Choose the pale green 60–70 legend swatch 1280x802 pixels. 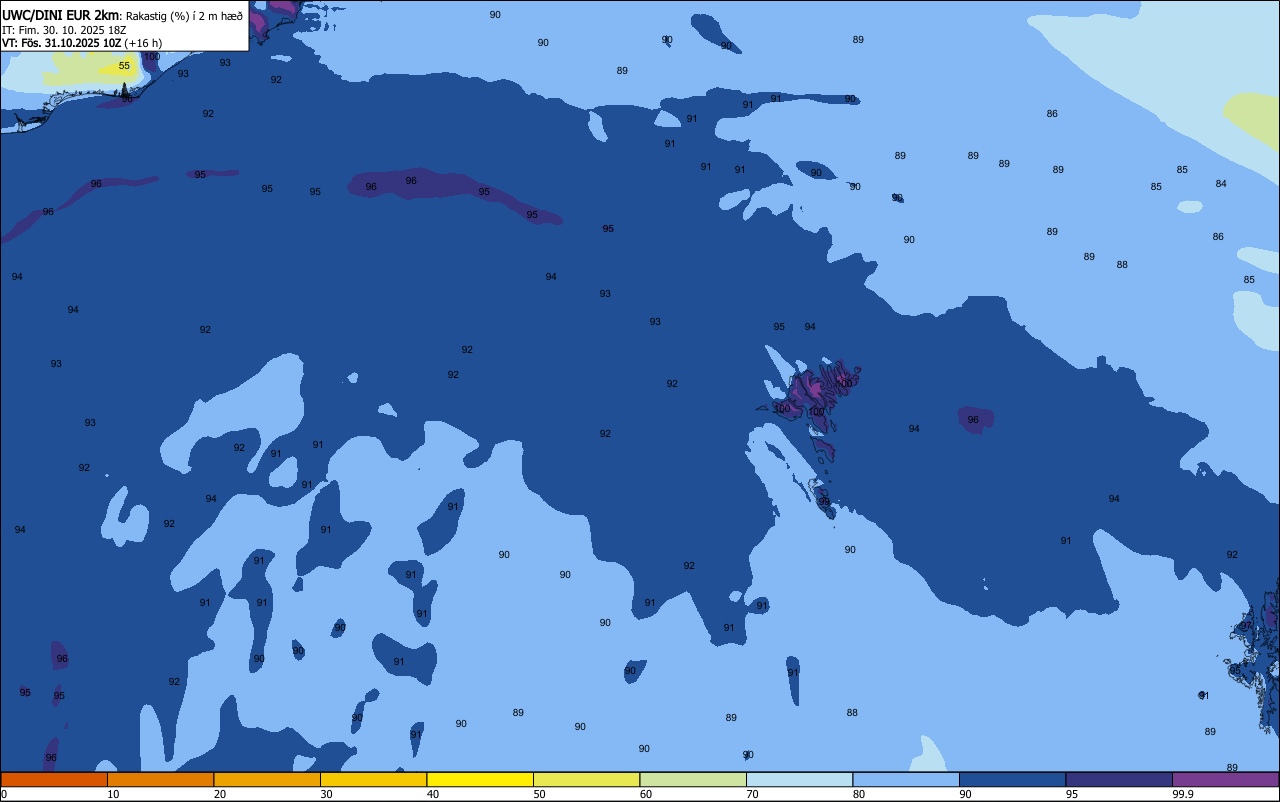click(693, 779)
